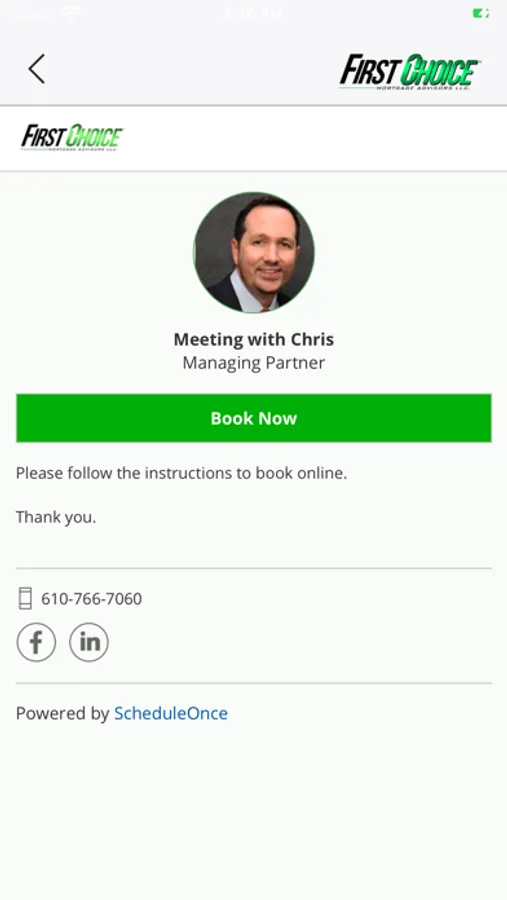The height and width of the screenshot is (900, 507).
Task: Tap the battery status icon
Action: coord(481,13)
